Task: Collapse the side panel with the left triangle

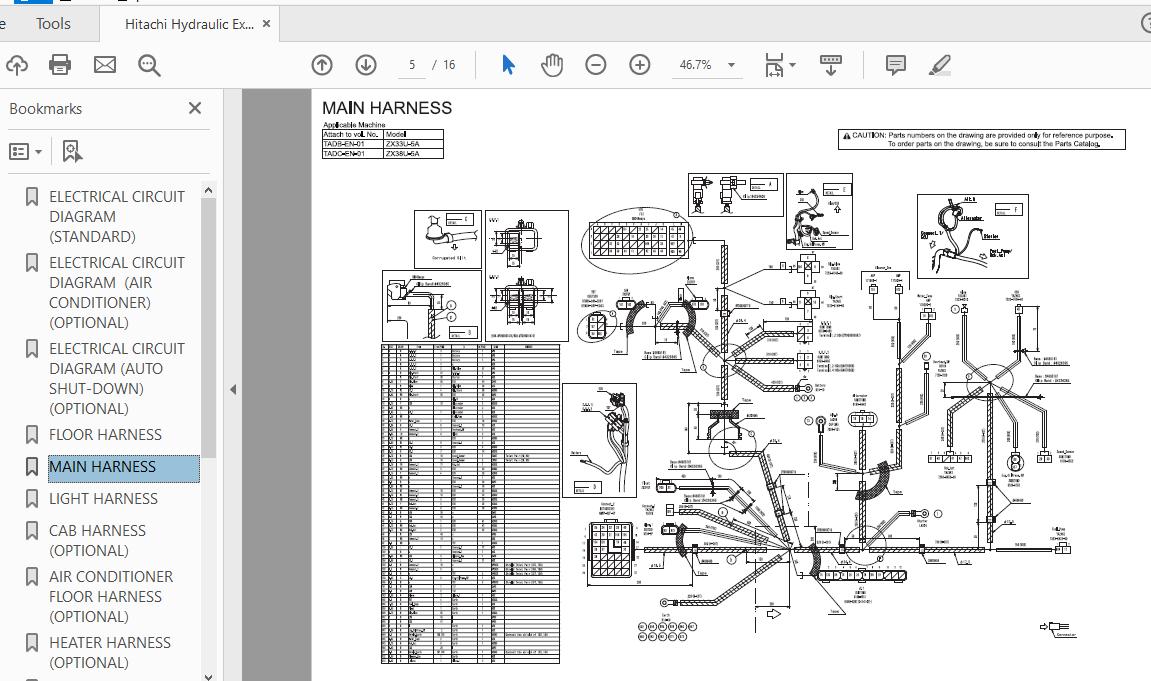Action: pyautogui.click(x=233, y=390)
